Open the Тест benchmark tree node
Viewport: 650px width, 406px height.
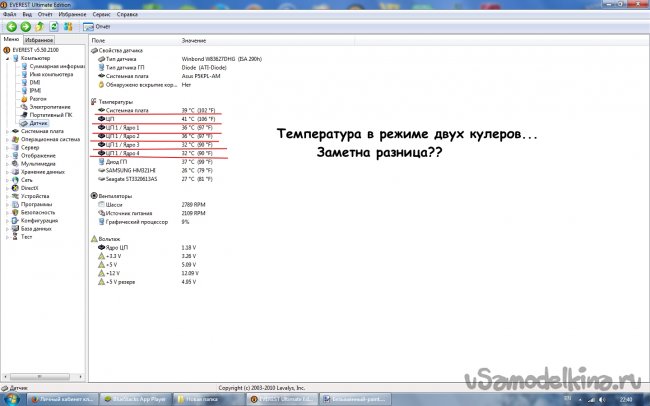click(x=26, y=237)
